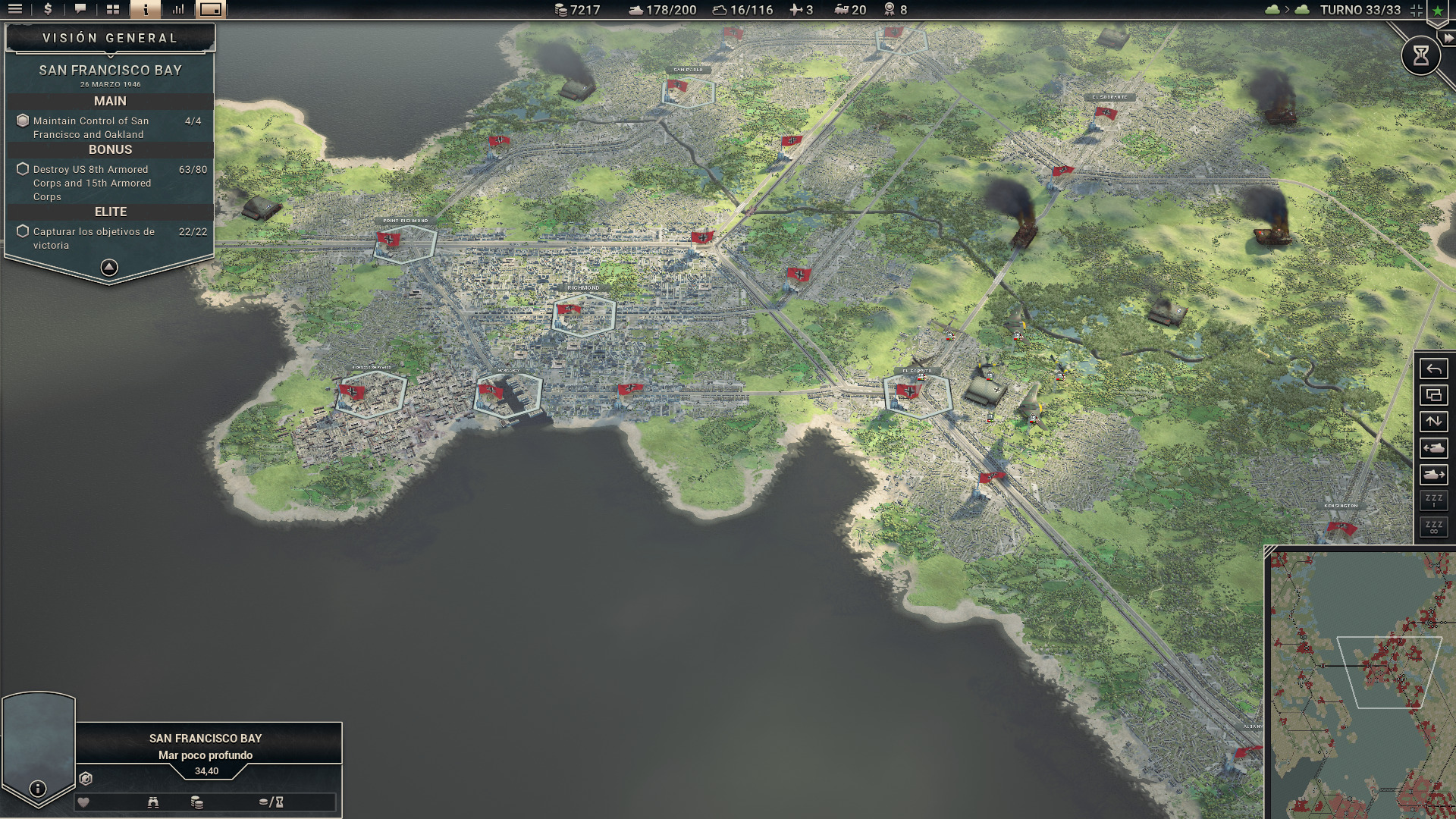Screen dimensions: 1456x819
Task: Click the coin stacks icon in terrain stats
Action: (x=197, y=802)
